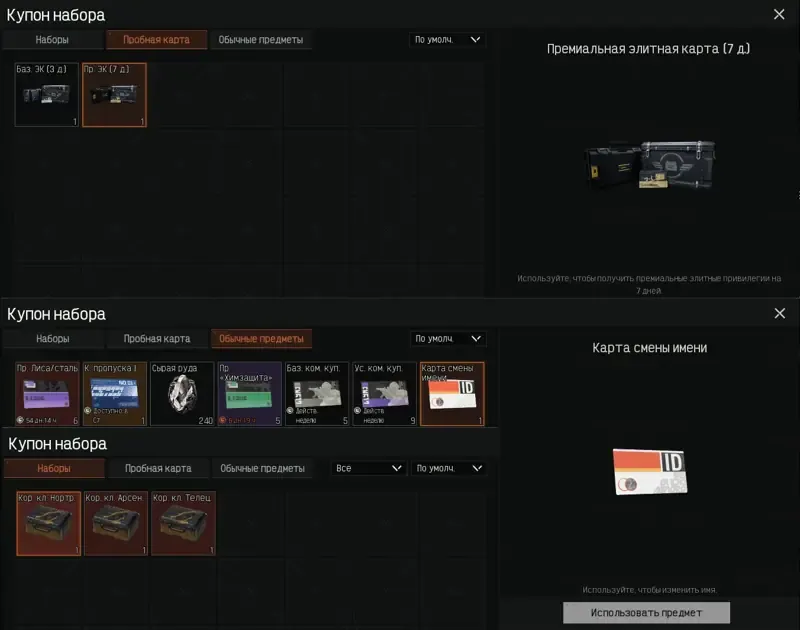Select the Пр. ЭК (7 д) card item
800x630 pixels.
pos(114,94)
